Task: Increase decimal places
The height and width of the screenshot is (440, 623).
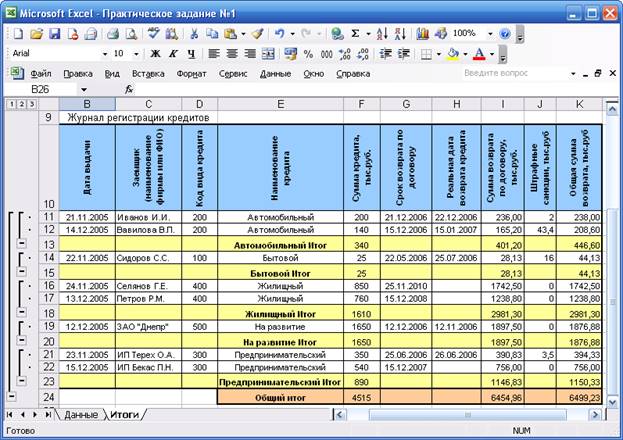Action: tap(345, 54)
